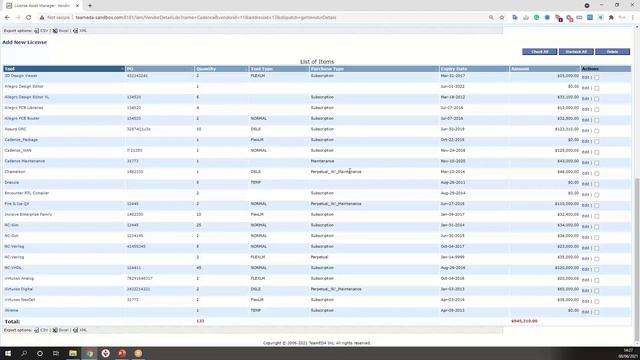Open File Explorer from the taskbar
This screenshot has height=360, width=640.
(x=73, y=353)
